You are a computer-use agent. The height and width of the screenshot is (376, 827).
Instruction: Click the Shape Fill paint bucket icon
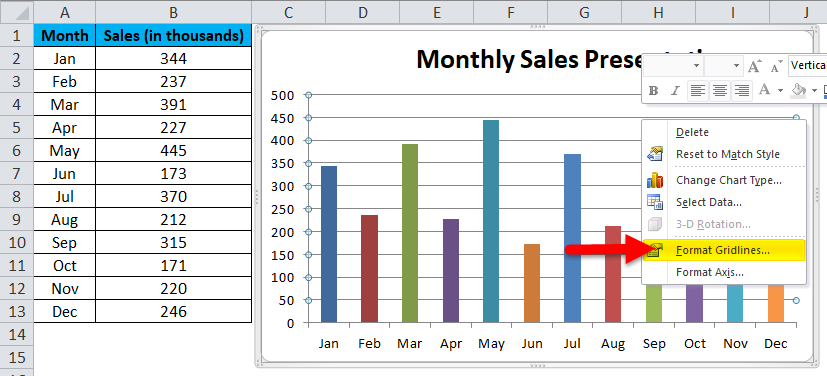tap(799, 90)
